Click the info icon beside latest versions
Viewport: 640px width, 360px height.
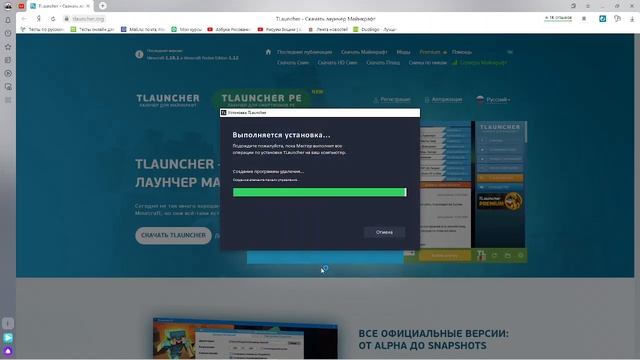click(x=139, y=54)
